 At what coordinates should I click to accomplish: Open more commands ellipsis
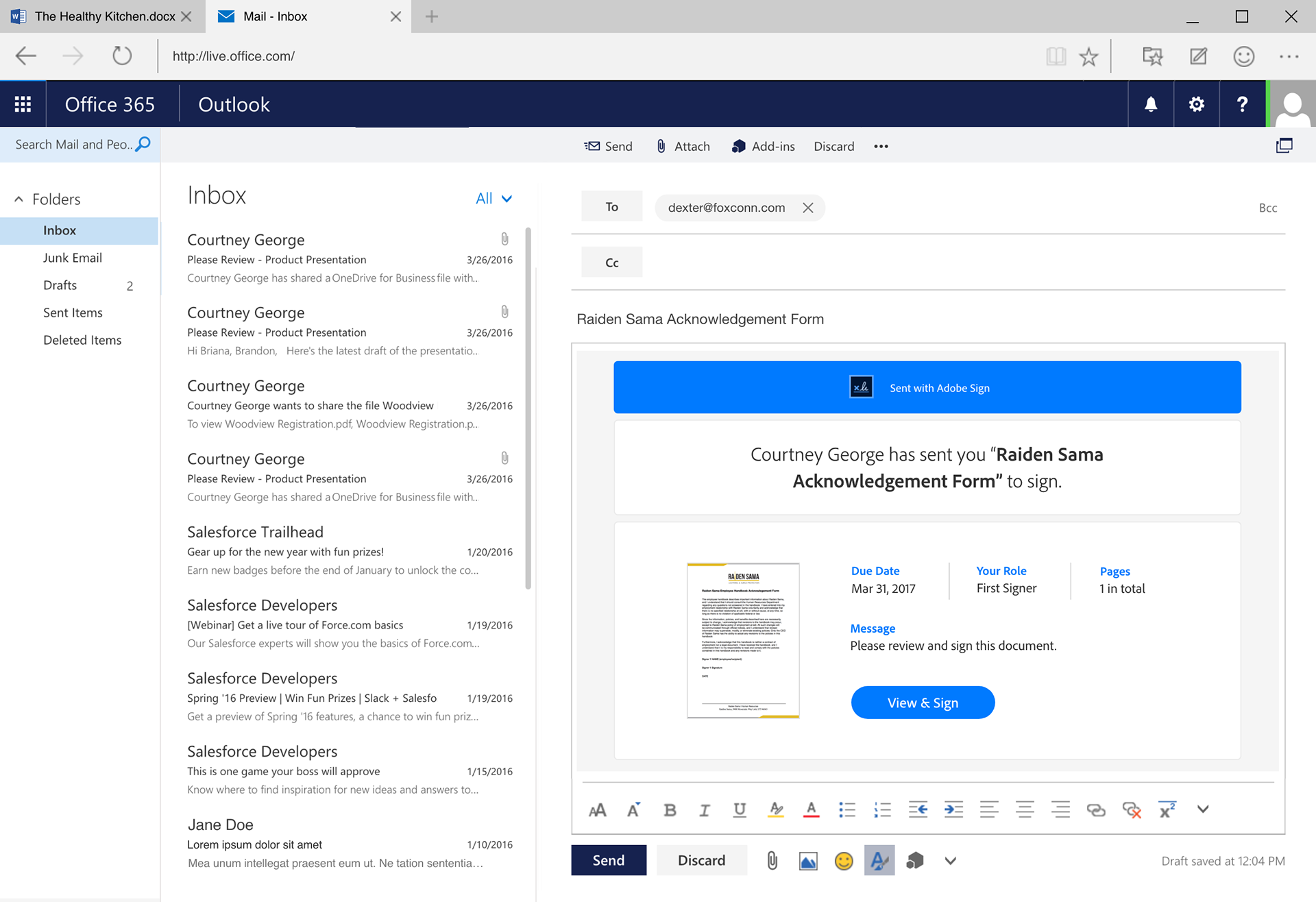click(x=881, y=146)
